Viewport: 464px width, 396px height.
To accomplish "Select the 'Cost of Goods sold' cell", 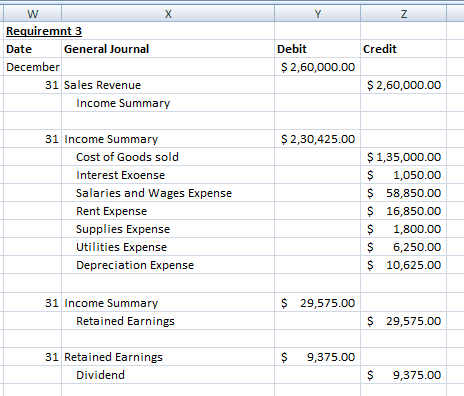I will pos(168,157).
